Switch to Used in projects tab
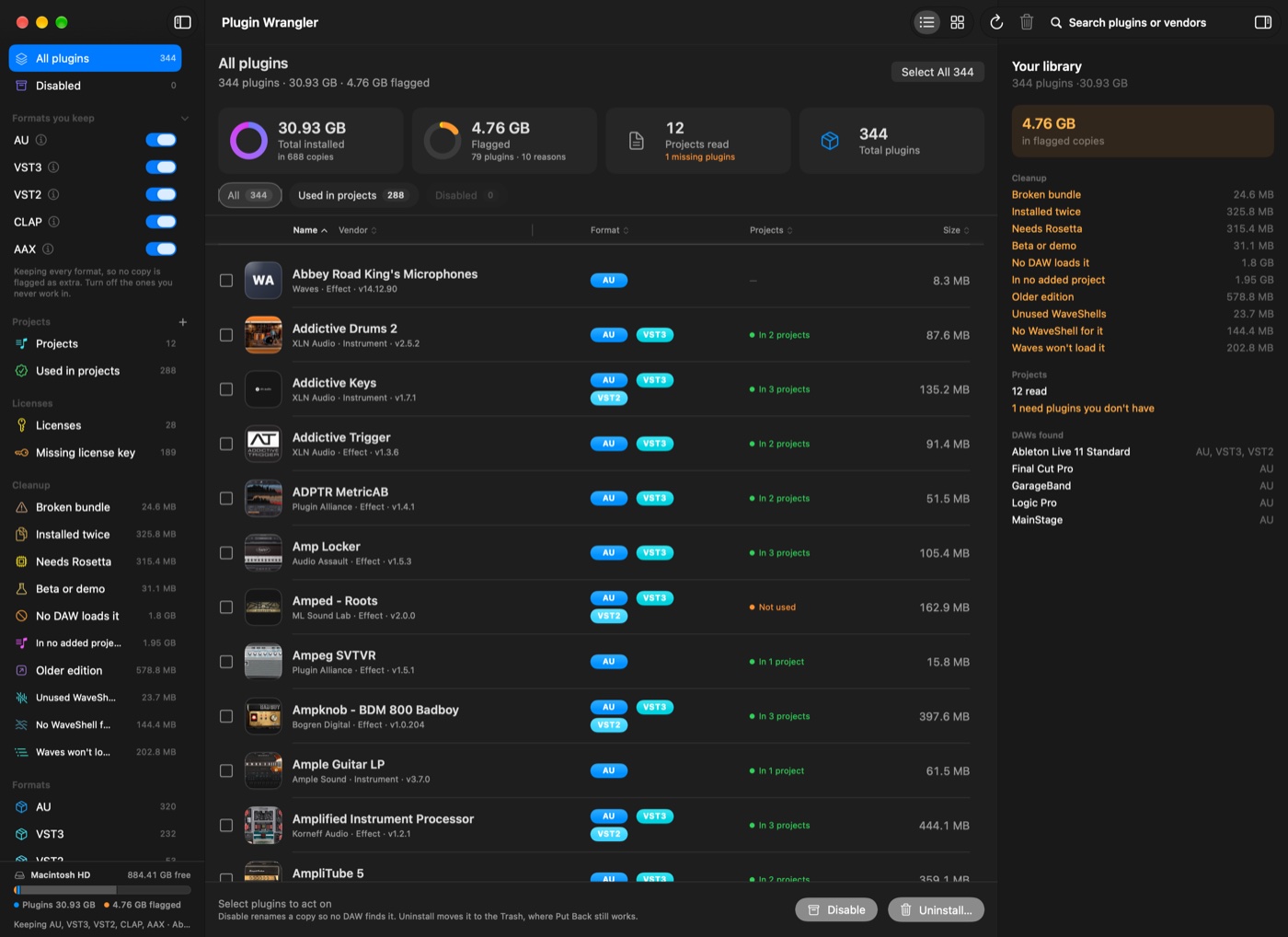This screenshot has height=937, width=1288. [x=353, y=195]
